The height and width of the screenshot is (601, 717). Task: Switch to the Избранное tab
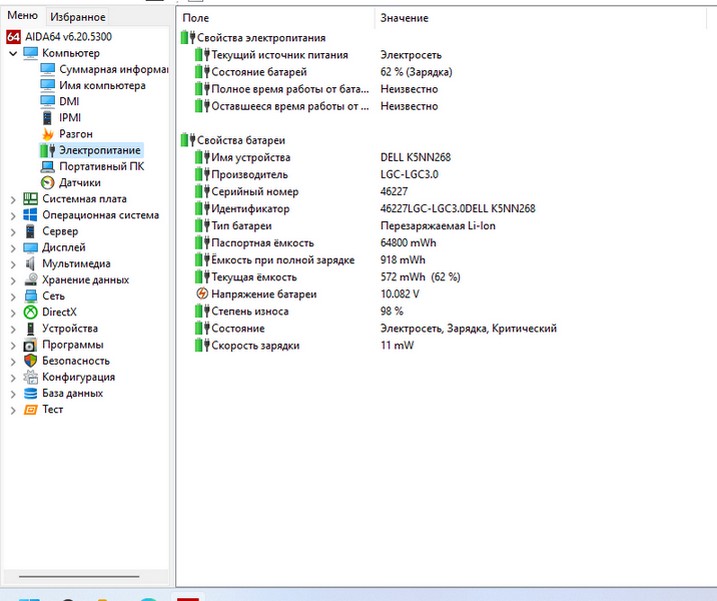pyautogui.click(x=77, y=17)
